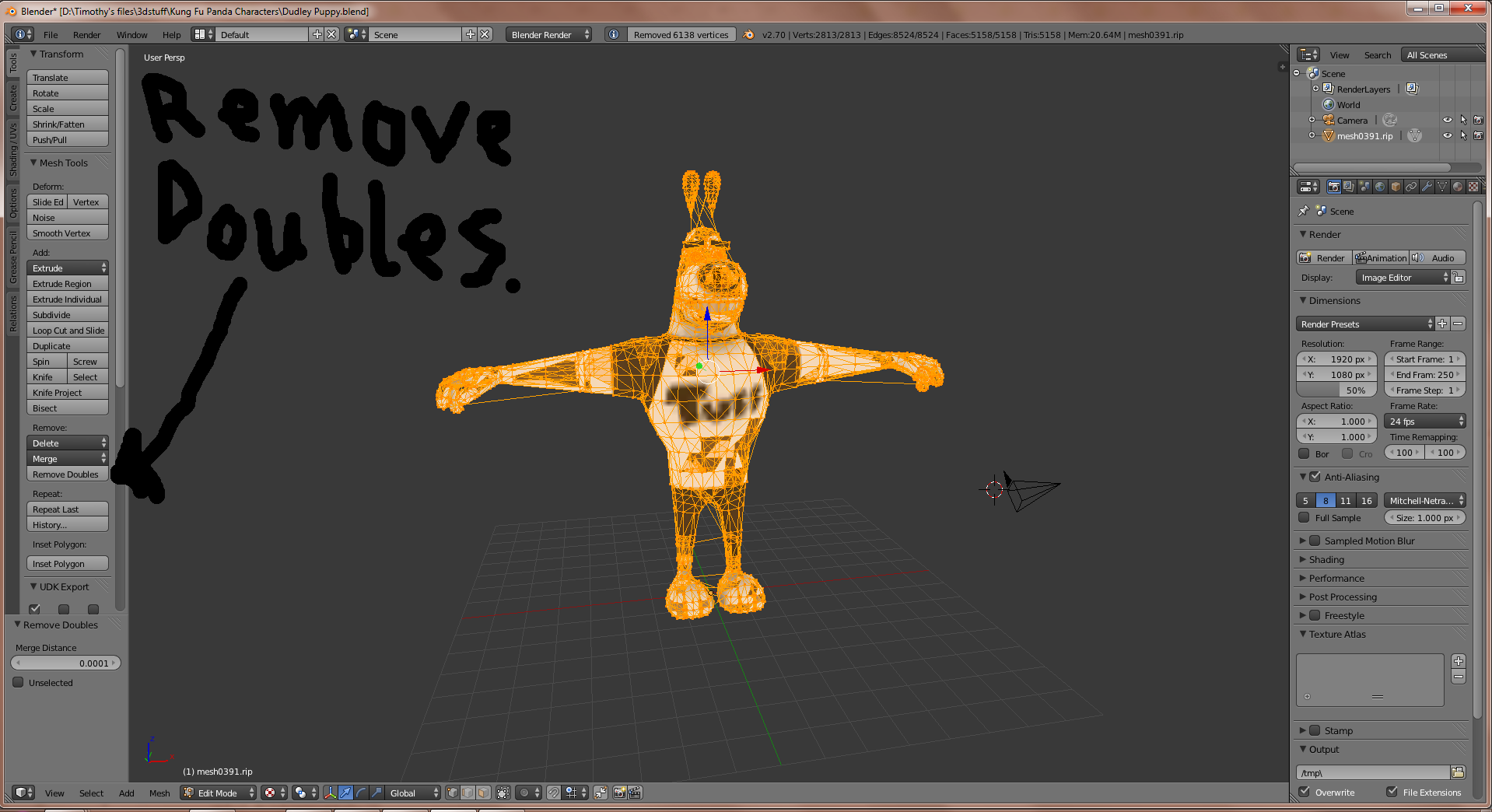Click OpenGL render image camera icon
The height and width of the screenshot is (812, 1492).
(x=619, y=793)
